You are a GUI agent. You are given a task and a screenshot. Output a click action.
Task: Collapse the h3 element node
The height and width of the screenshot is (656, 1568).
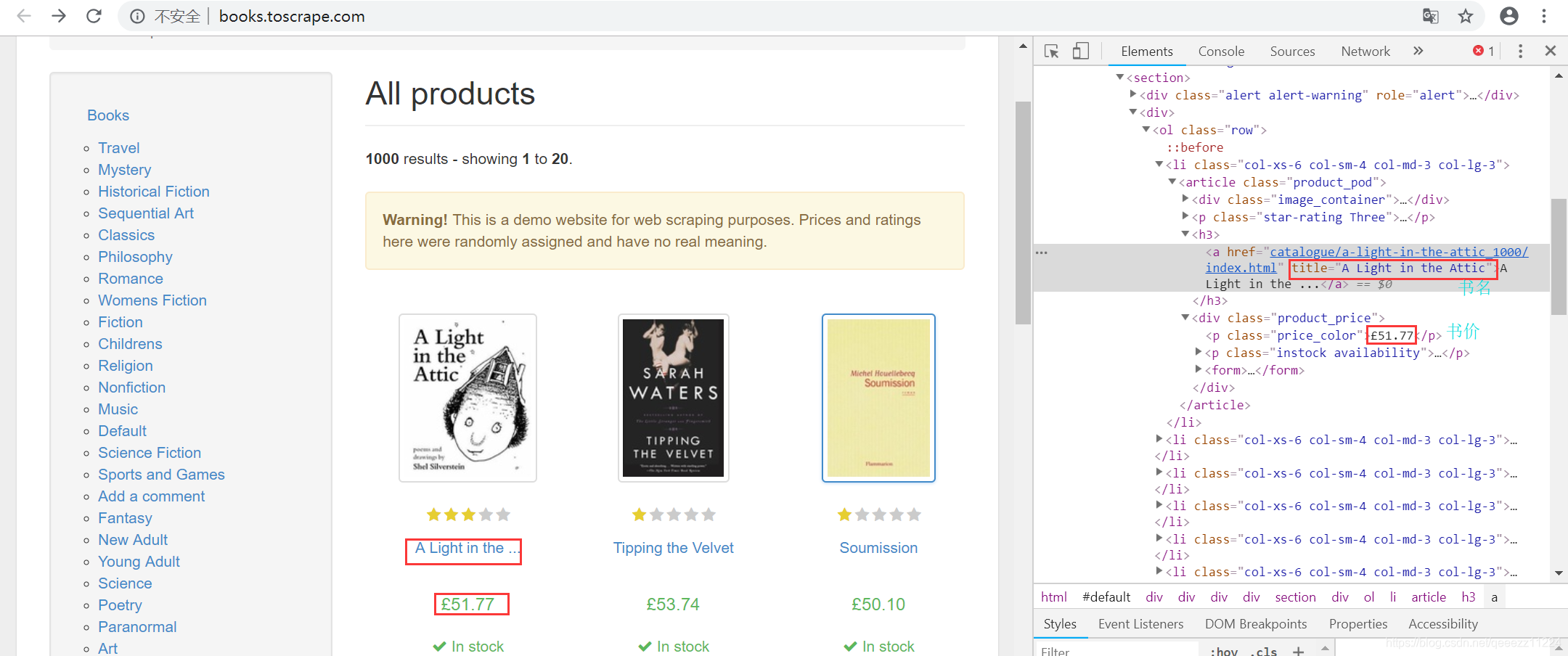coord(1185,234)
